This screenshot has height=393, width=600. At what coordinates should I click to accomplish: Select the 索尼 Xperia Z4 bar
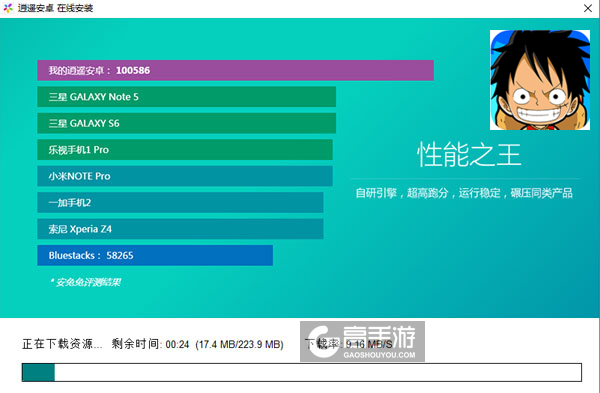[180, 229]
